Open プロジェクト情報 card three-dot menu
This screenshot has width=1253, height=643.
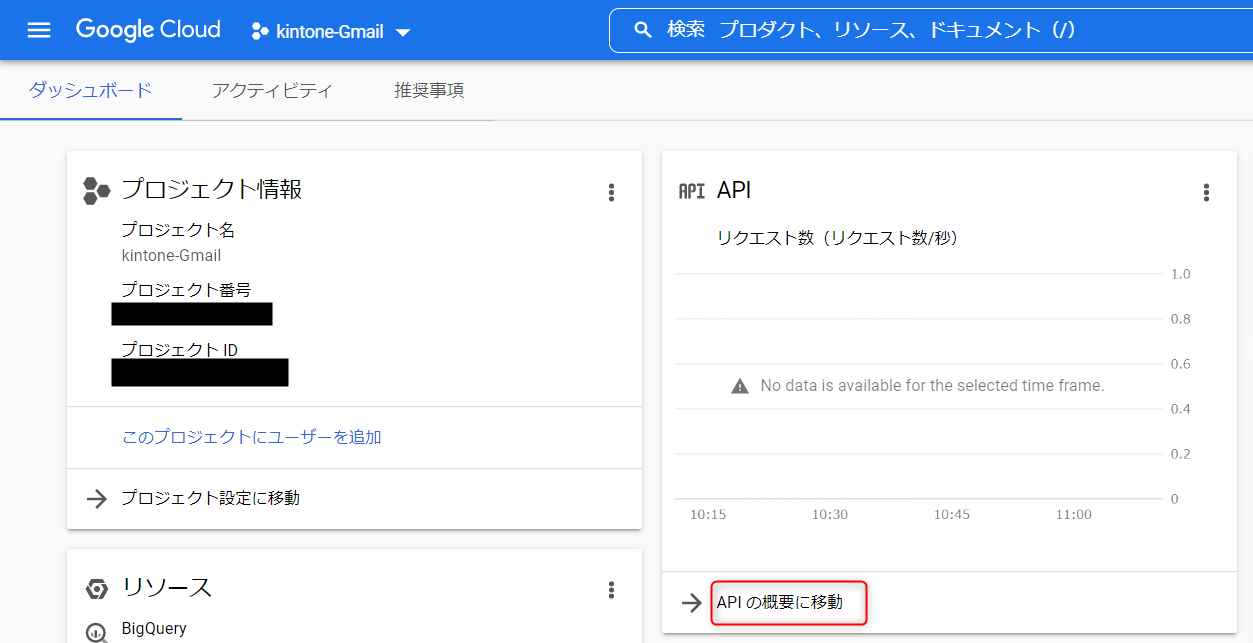[611, 192]
